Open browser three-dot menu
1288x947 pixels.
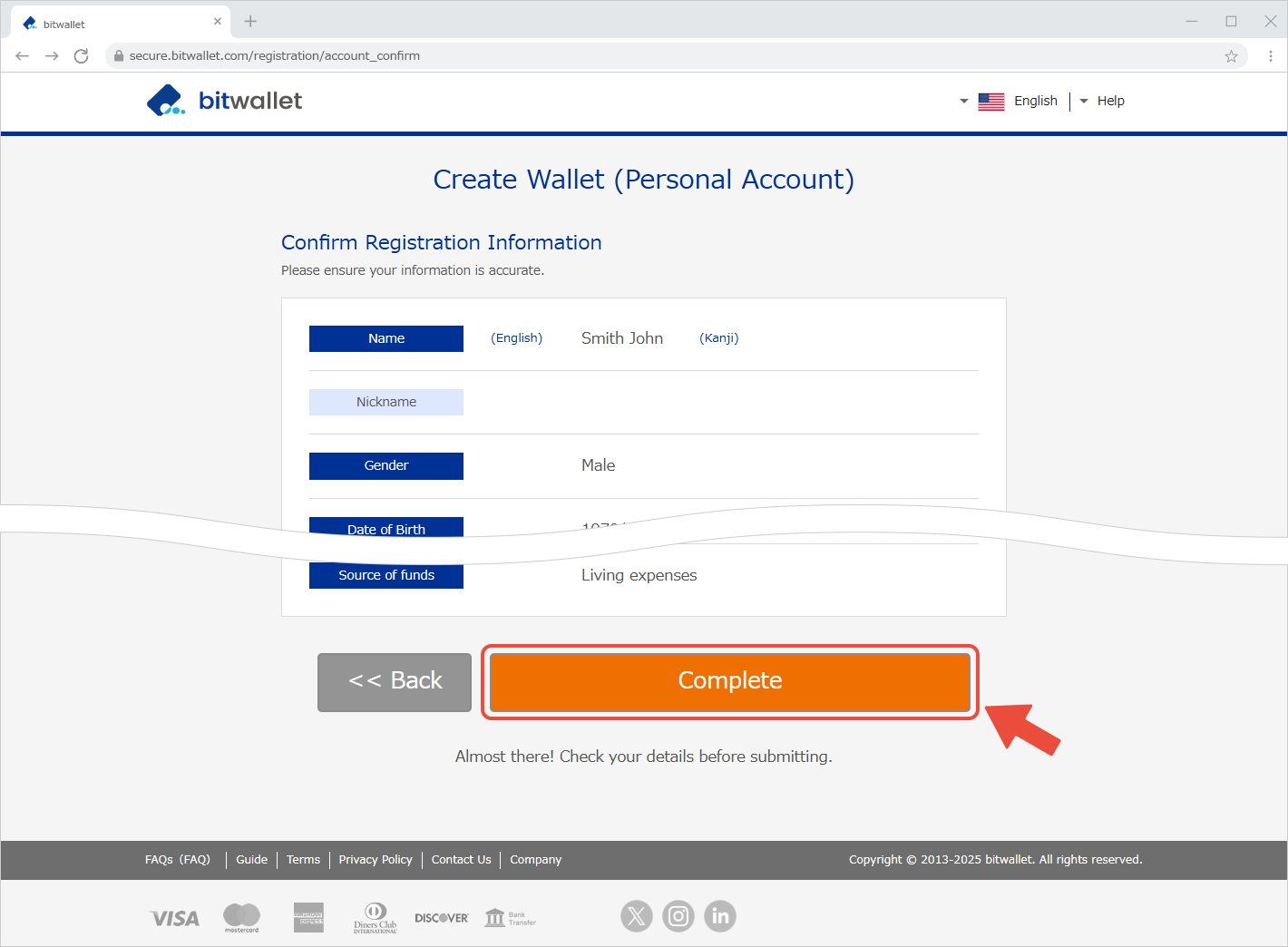pos(1271,56)
